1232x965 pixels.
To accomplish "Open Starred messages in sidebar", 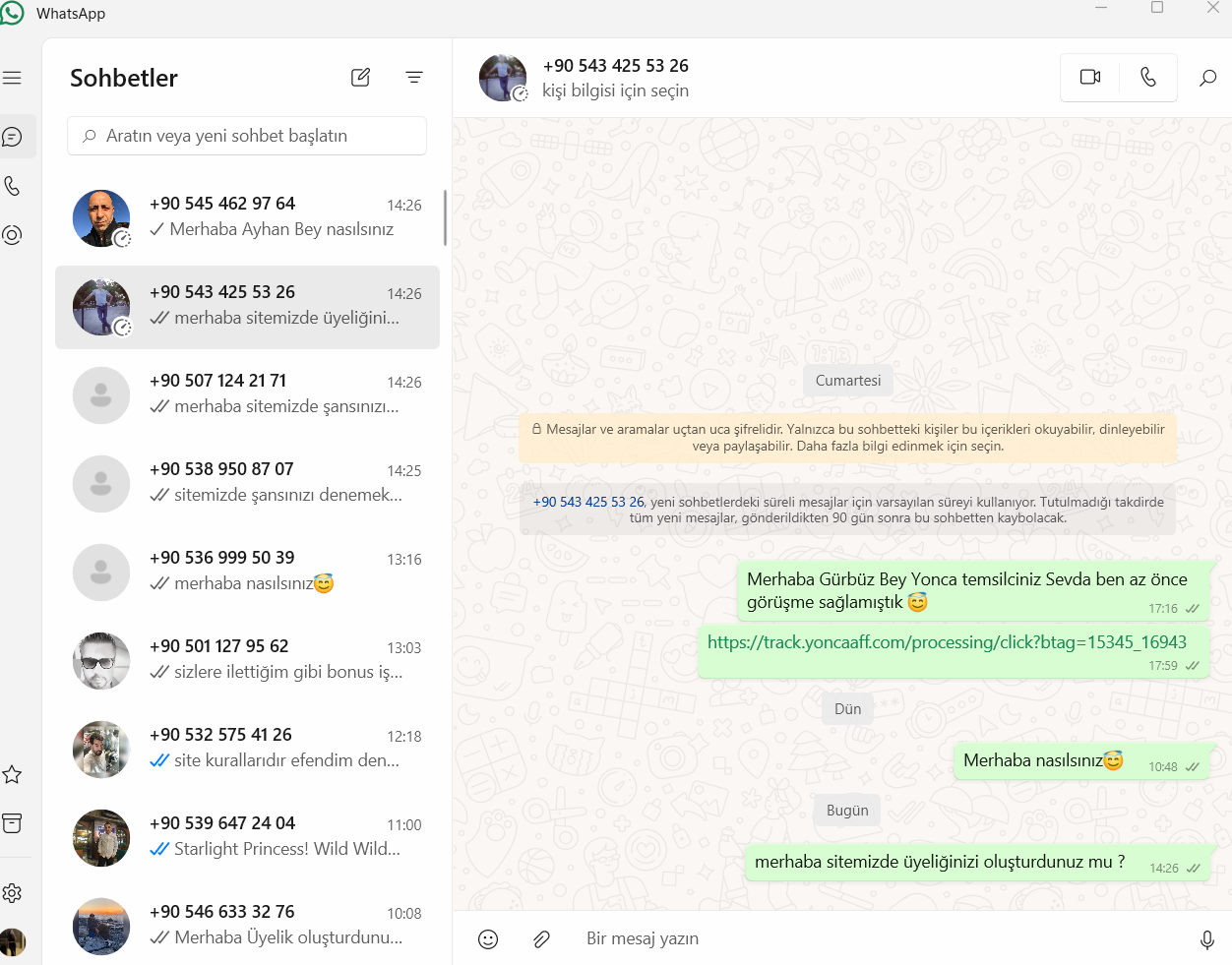I will coord(12,774).
